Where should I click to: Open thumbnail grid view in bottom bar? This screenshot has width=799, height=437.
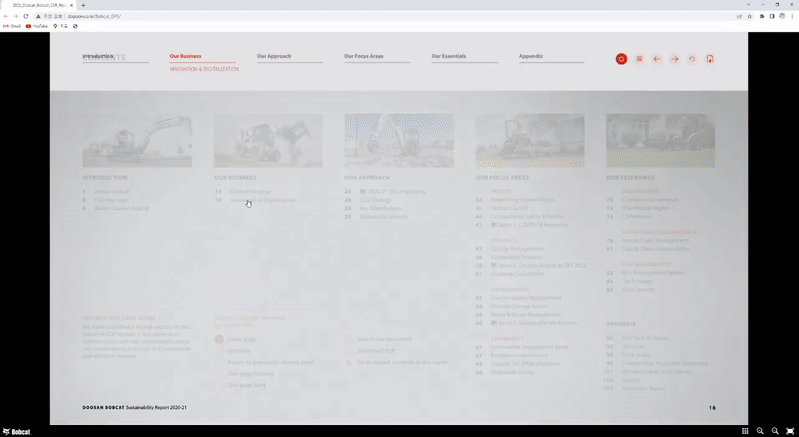tap(745, 431)
